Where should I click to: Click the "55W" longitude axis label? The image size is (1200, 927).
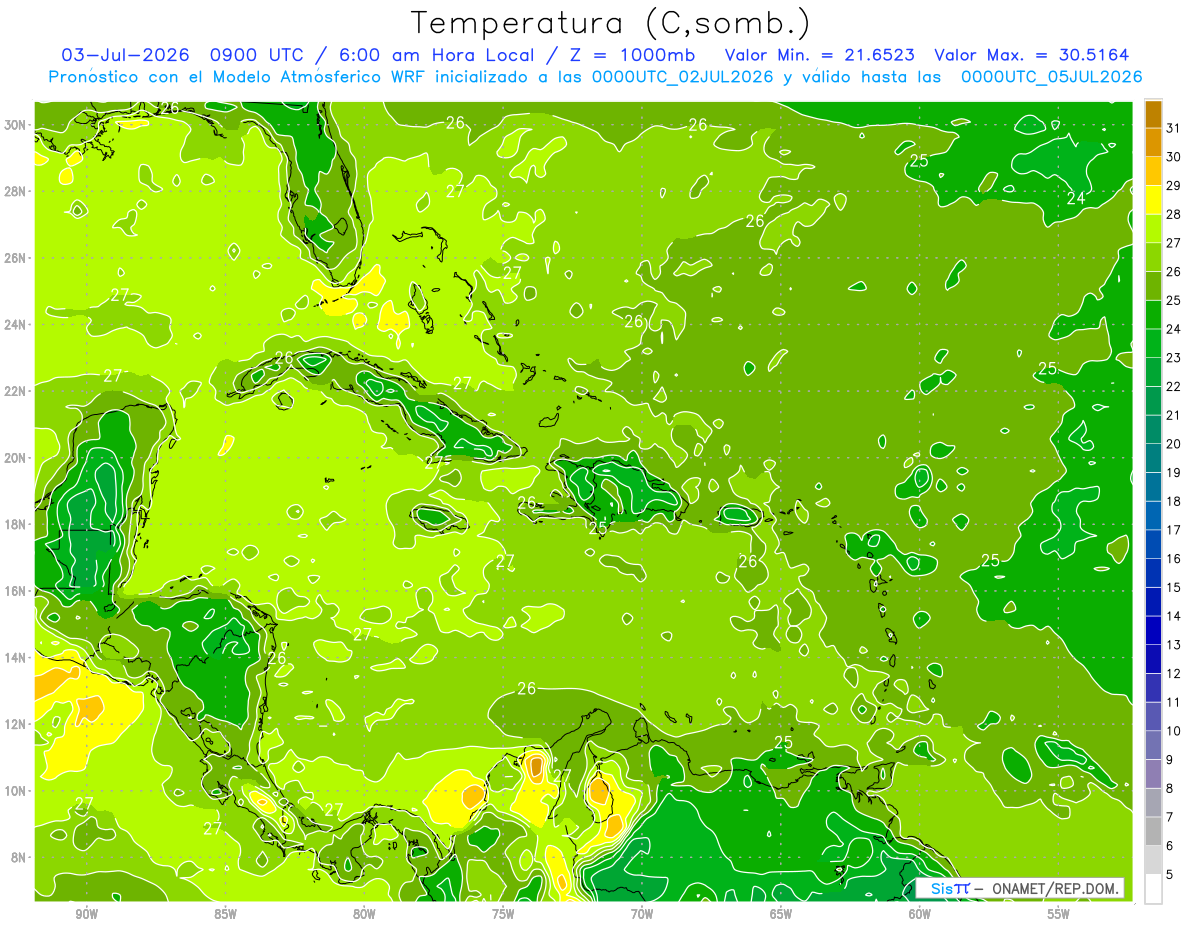pos(1059,915)
